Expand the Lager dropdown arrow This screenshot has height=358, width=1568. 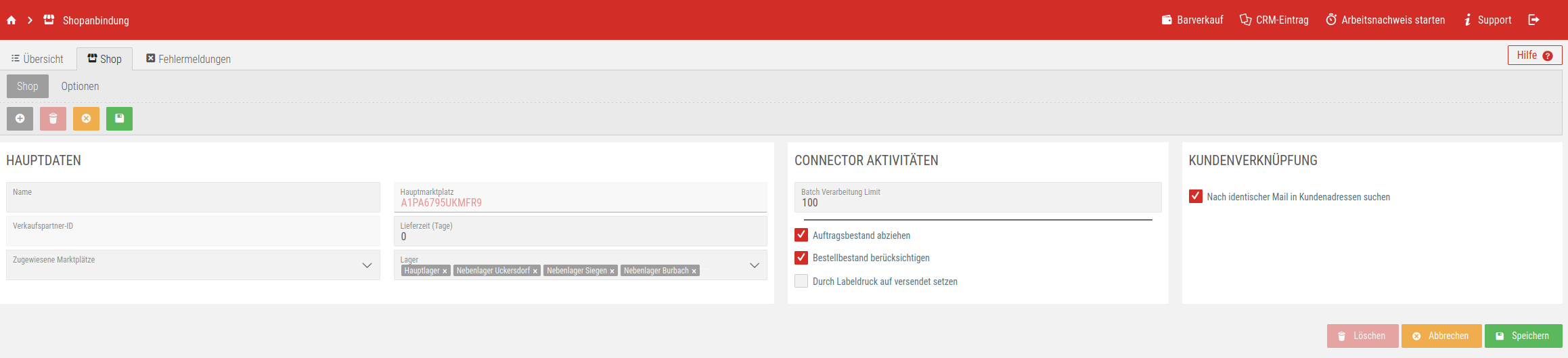coord(755,265)
